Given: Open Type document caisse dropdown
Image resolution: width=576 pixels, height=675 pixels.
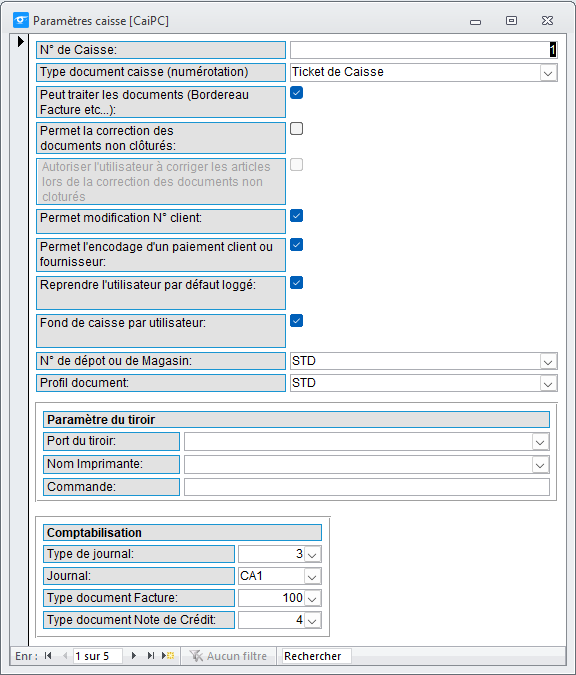Looking at the screenshot, I should tap(548, 73).
